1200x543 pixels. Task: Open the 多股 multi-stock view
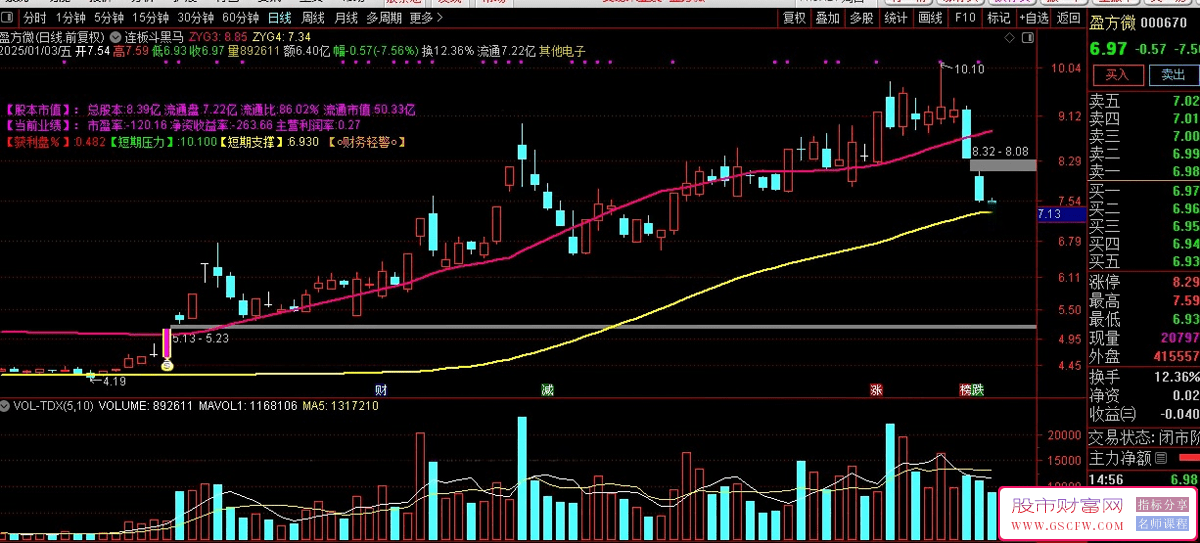[x=860, y=18]
